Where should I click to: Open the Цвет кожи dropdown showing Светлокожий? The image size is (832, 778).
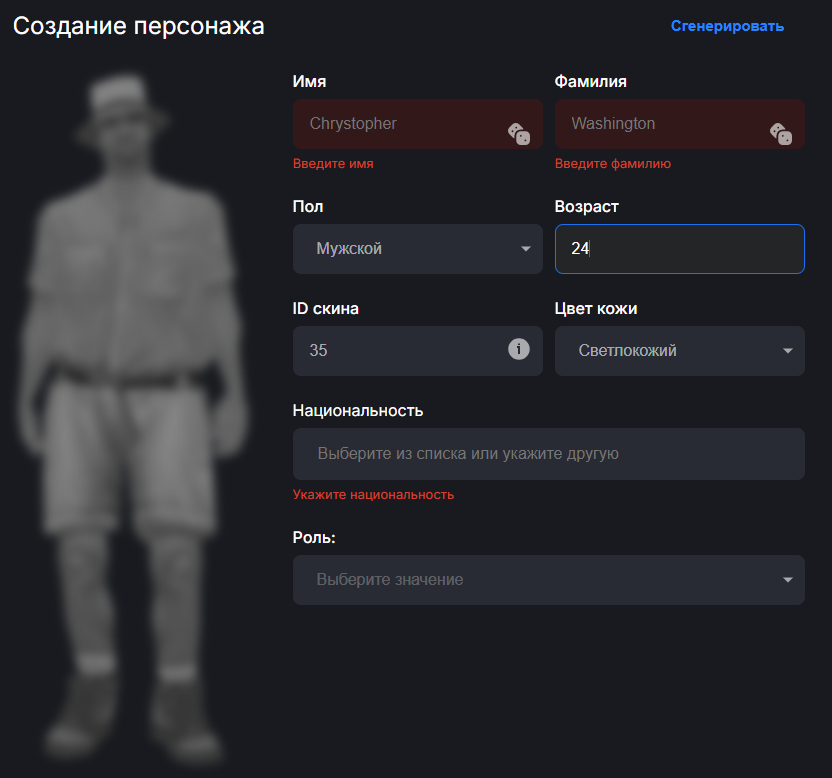(x=680, y=351)
